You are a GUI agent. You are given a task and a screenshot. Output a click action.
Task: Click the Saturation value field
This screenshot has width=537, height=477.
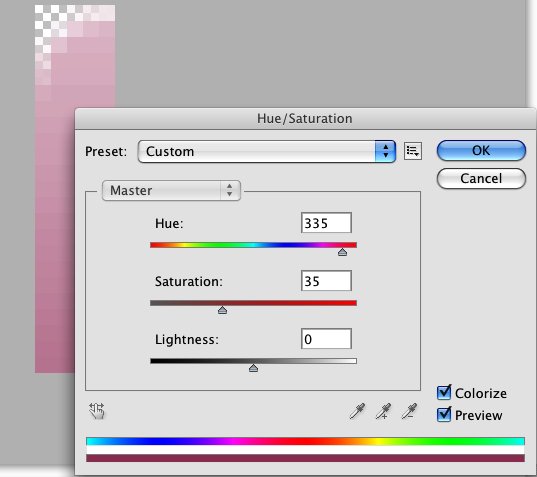(326, 281)
